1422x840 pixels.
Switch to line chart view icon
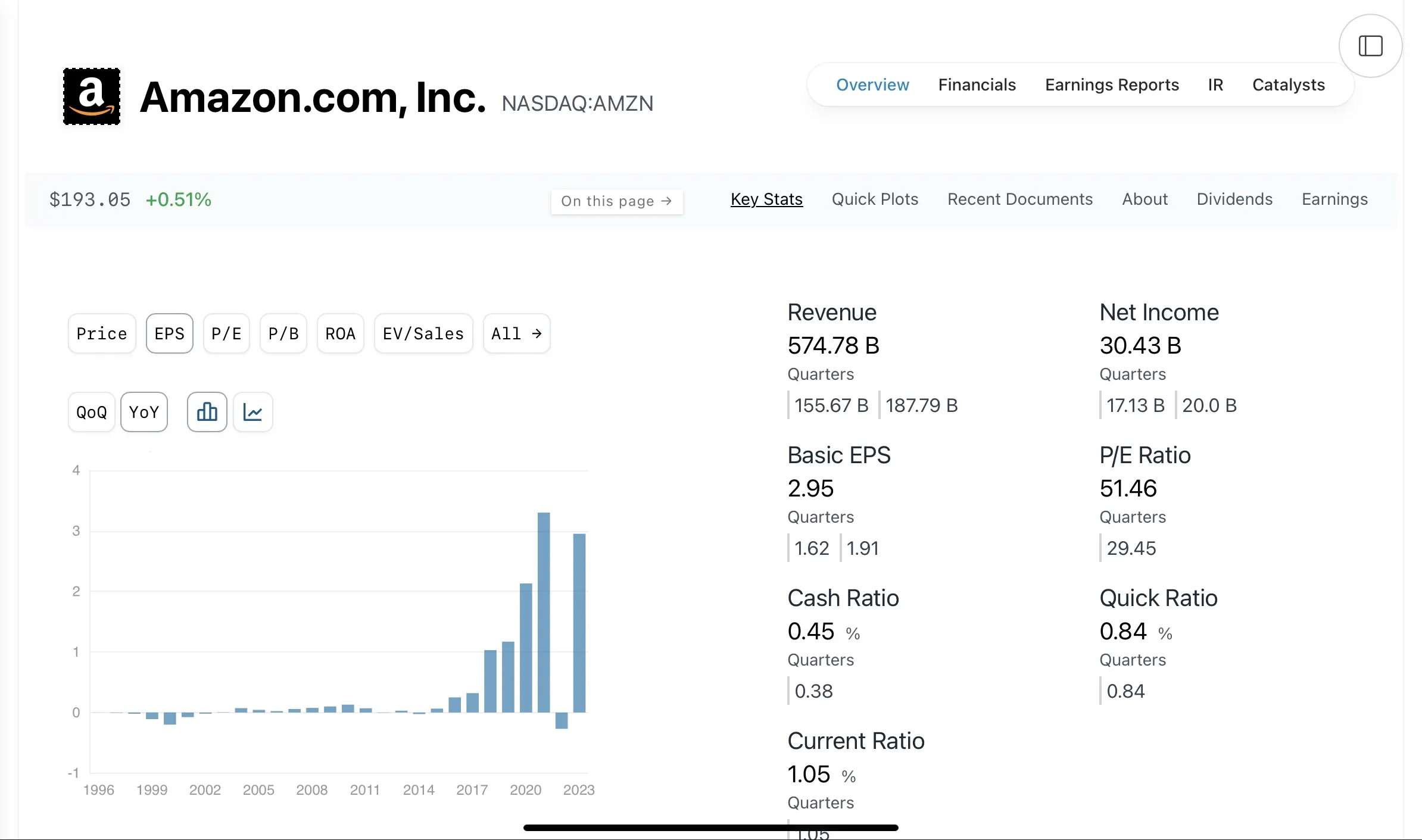253,412
